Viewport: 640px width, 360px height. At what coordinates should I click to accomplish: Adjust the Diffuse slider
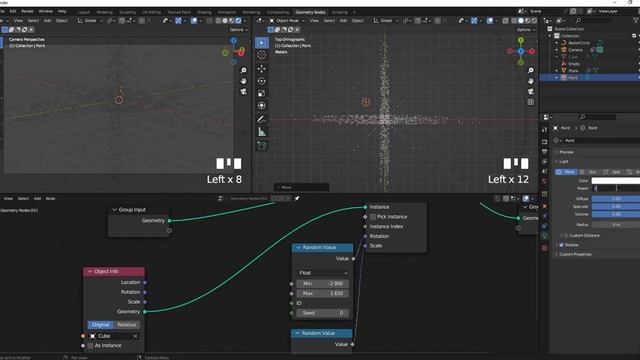click(616, 199)
